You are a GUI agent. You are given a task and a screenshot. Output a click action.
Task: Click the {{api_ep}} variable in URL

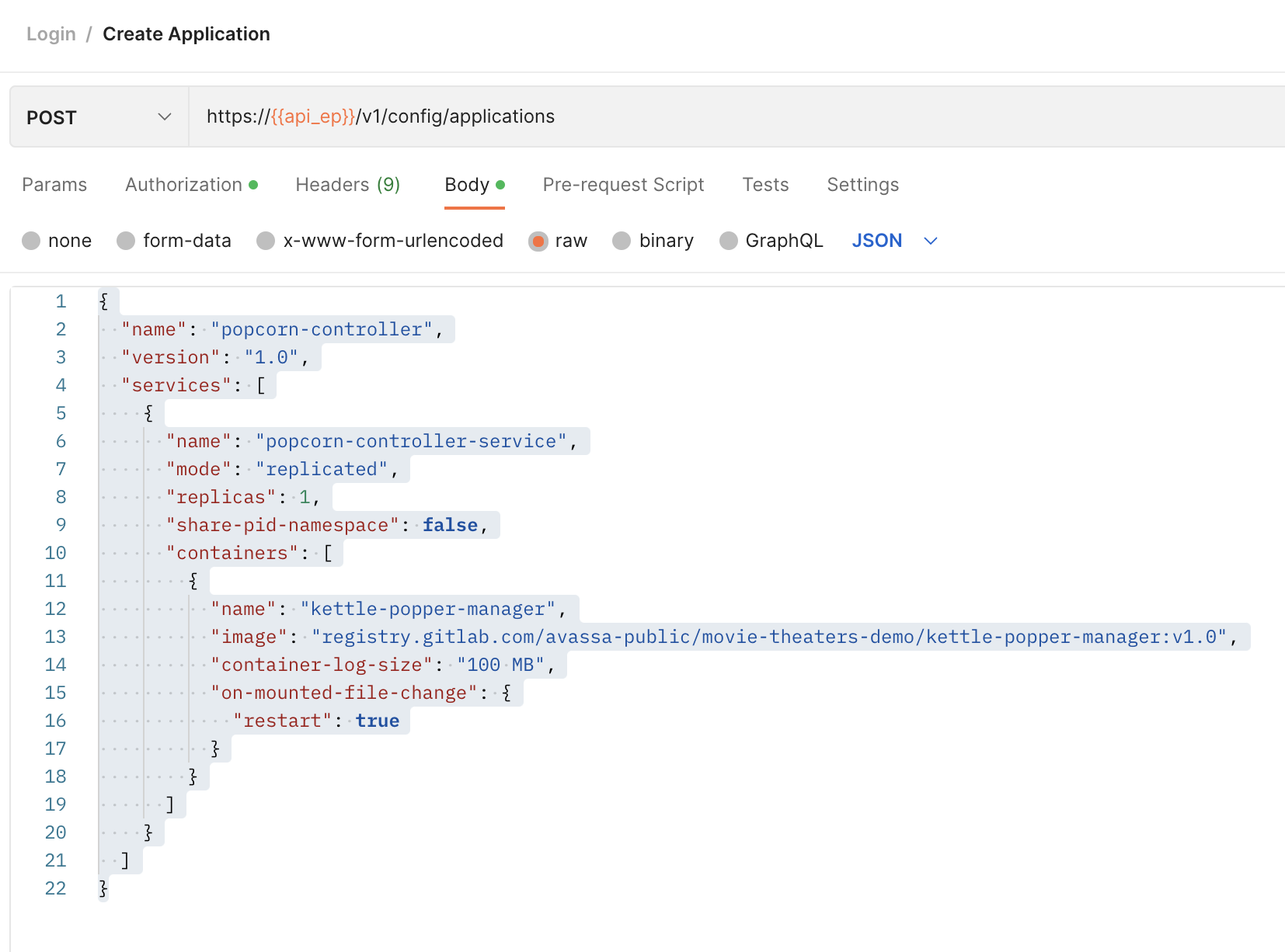(313, 116)
